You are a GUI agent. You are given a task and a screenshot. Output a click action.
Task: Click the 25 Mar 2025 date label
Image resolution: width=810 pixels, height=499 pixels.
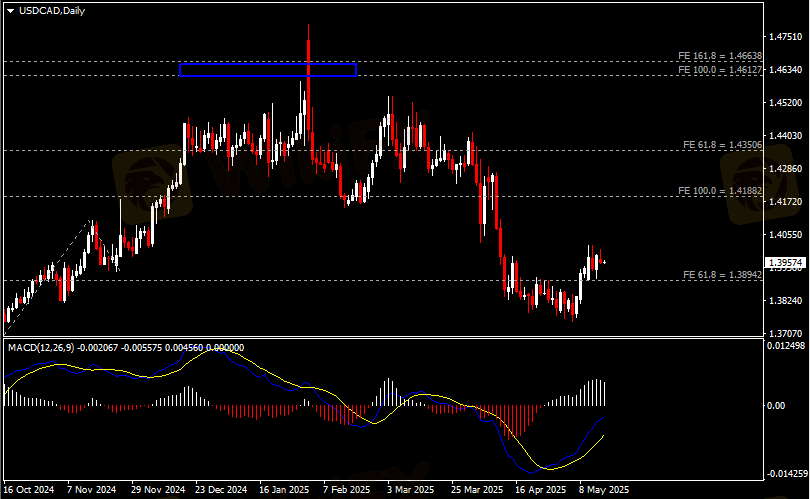click(x=477, y=490)
